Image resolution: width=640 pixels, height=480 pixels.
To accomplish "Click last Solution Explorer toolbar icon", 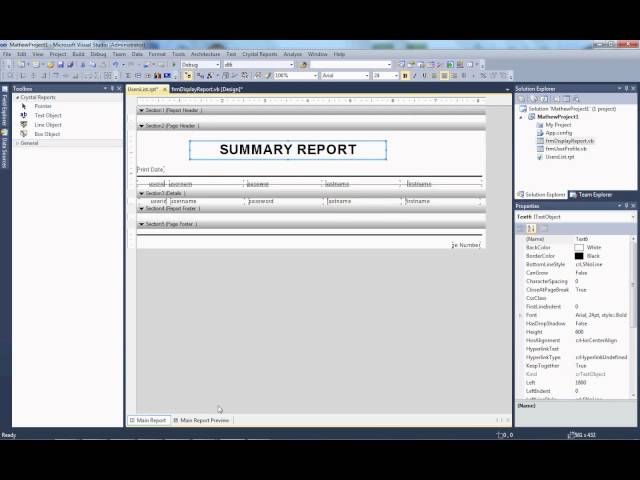I will pyautogui.click(x=576, y=99).
